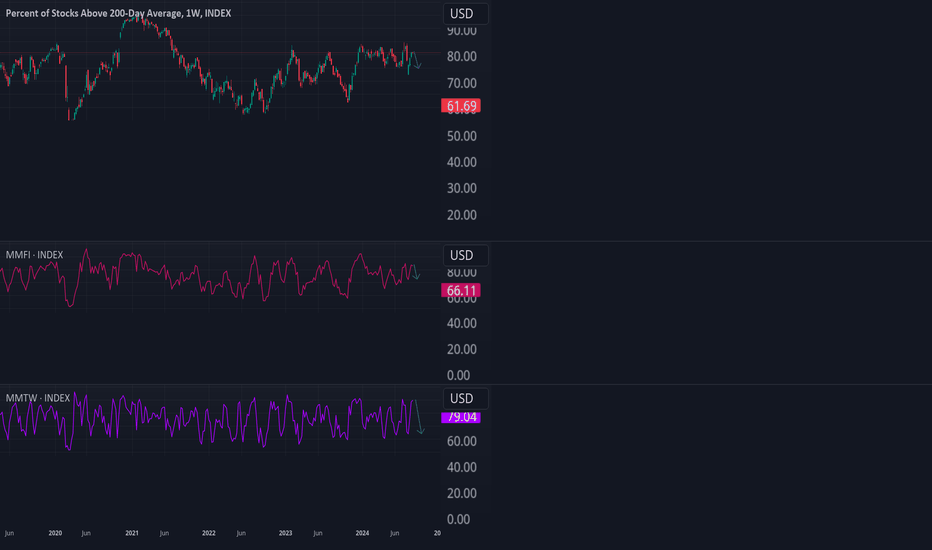932x550 pixels.
Task: Click the 2024 label on time axis
Action: pos(362,533)
